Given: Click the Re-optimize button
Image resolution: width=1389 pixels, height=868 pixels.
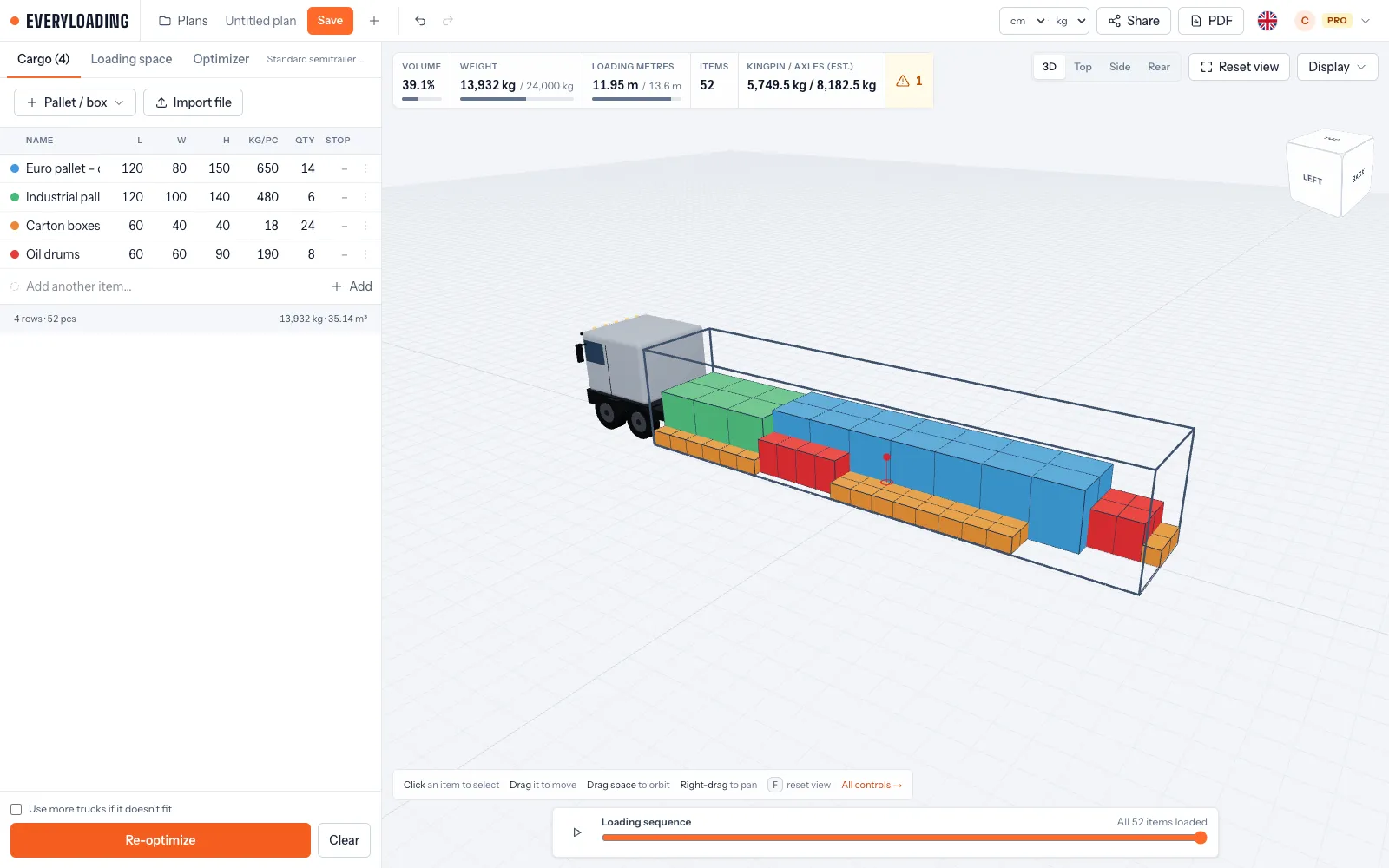Looking at the screenshot, I should (161, 840).
